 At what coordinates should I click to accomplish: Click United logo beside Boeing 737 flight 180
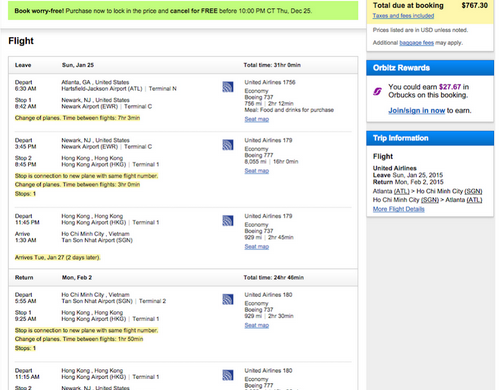(228, 299)
